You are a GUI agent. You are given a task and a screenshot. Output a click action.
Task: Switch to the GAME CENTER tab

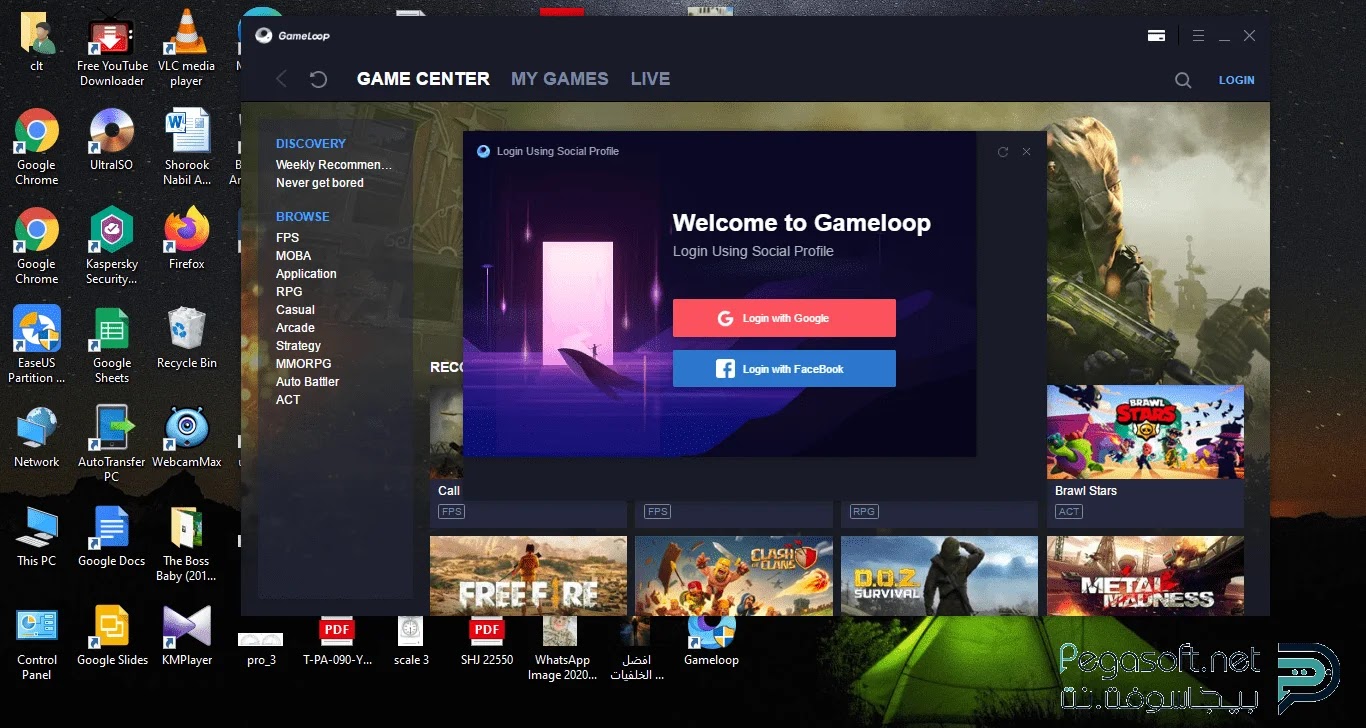423,79
